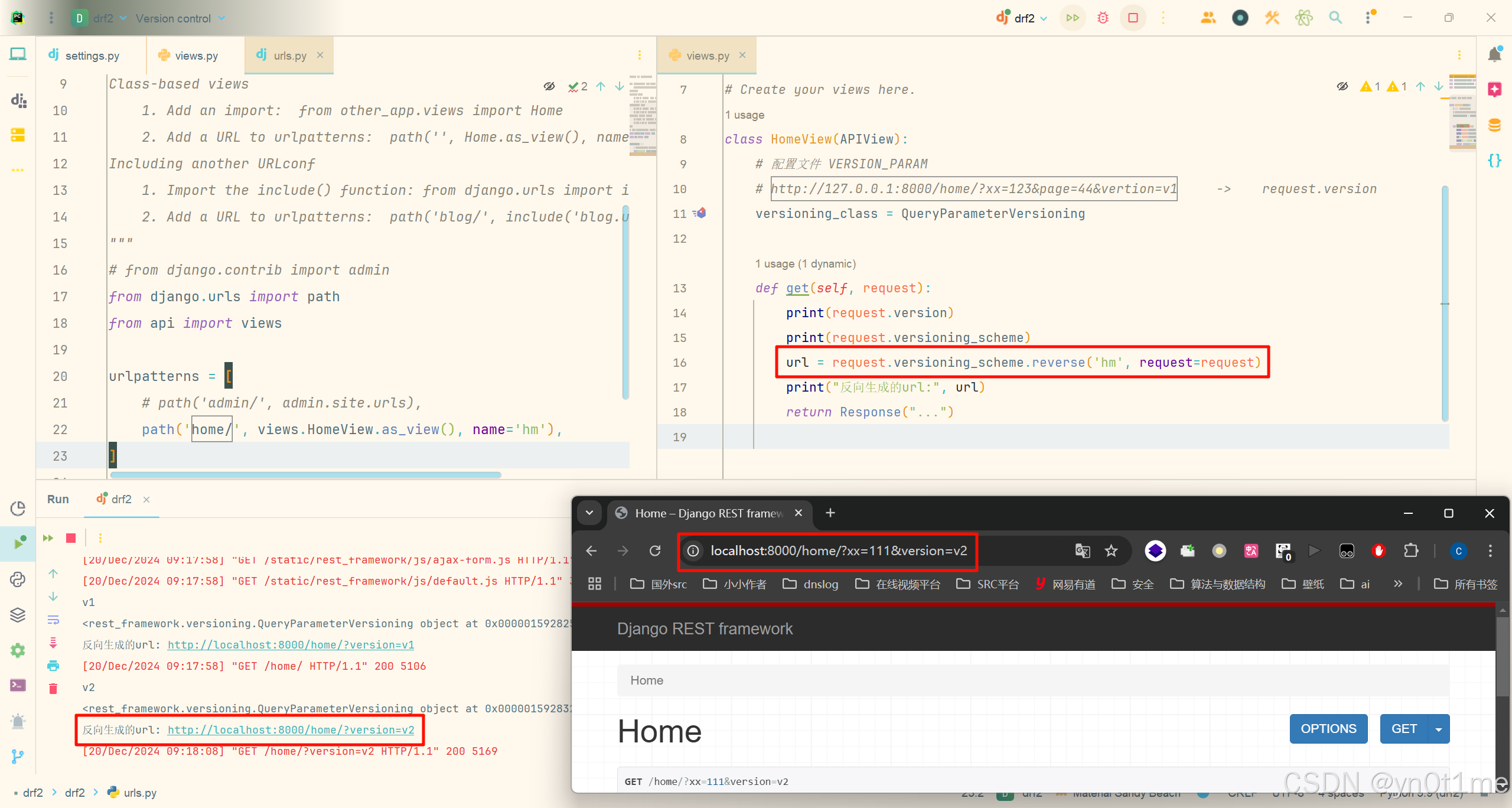
Task: Open Search Everywhere magnifier icon
Action: 1335,18
